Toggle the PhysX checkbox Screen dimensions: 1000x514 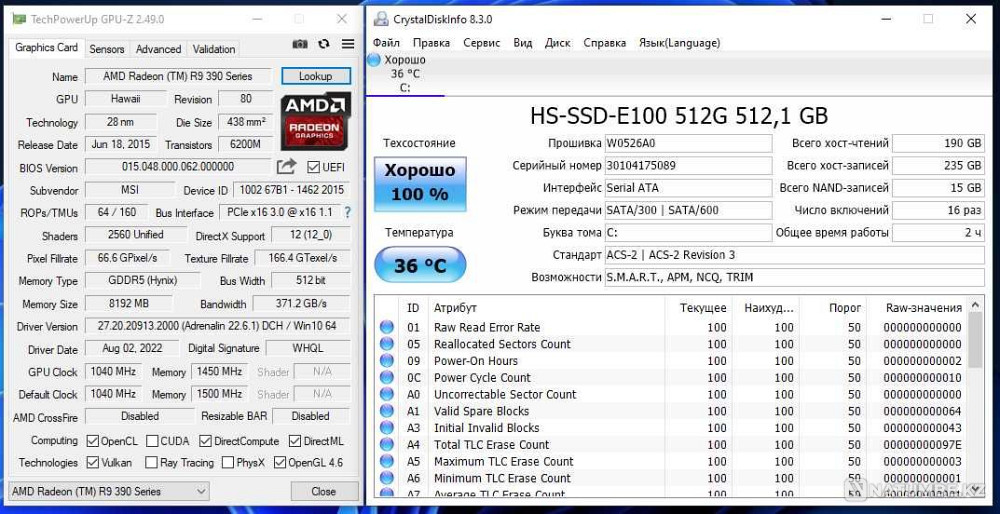click(x=228, y=462)
